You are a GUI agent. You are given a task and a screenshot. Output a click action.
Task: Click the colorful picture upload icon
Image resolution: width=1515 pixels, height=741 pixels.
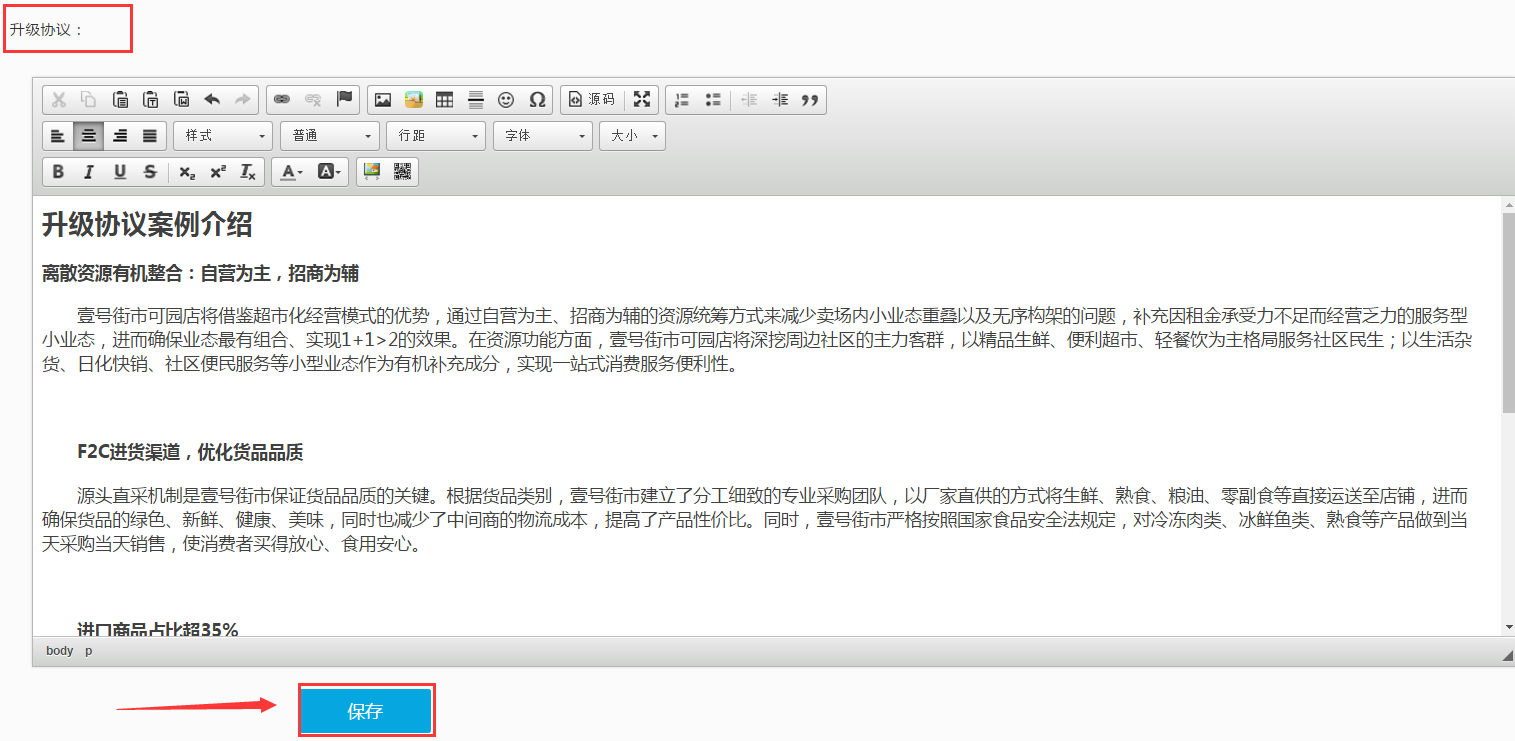click(414, 99)
